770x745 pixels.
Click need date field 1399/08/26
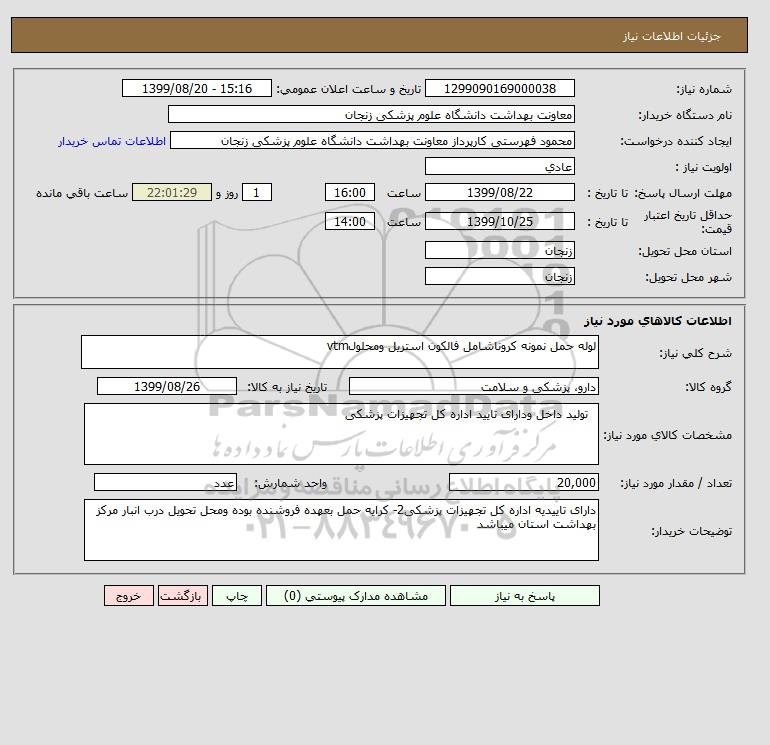[167, 386]
